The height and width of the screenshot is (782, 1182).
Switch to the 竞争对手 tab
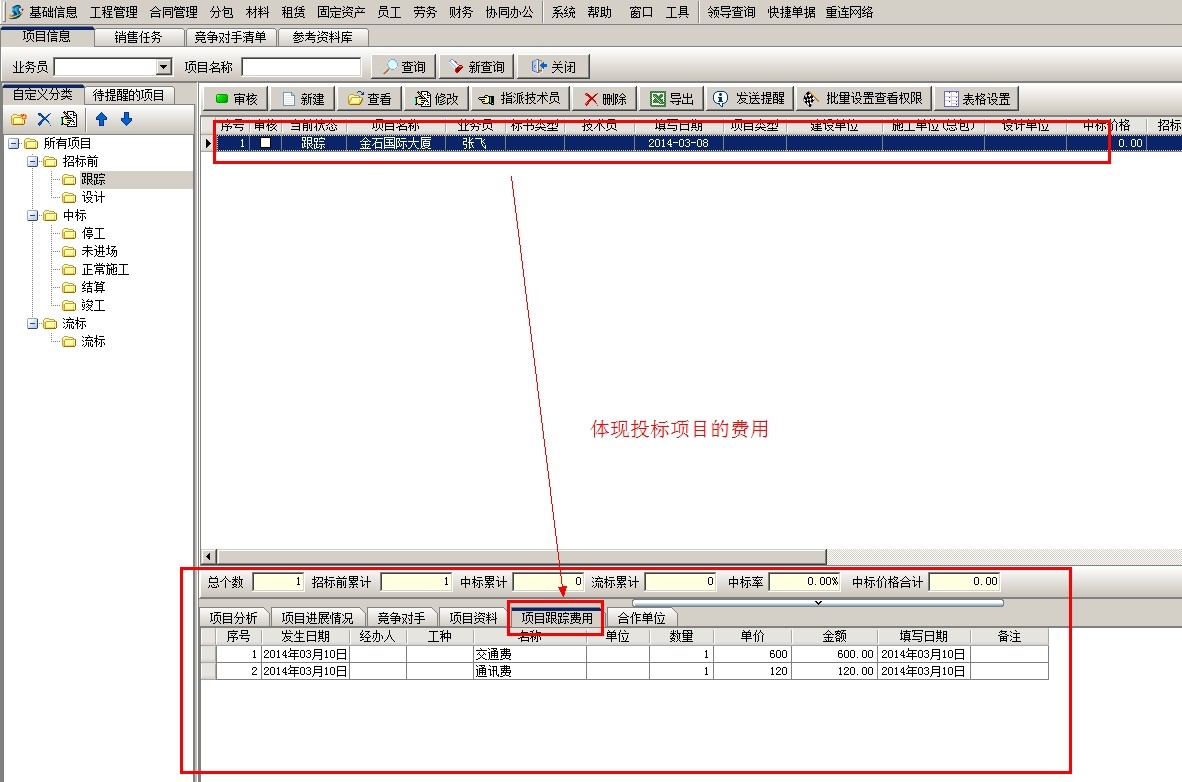click(400, 618)
